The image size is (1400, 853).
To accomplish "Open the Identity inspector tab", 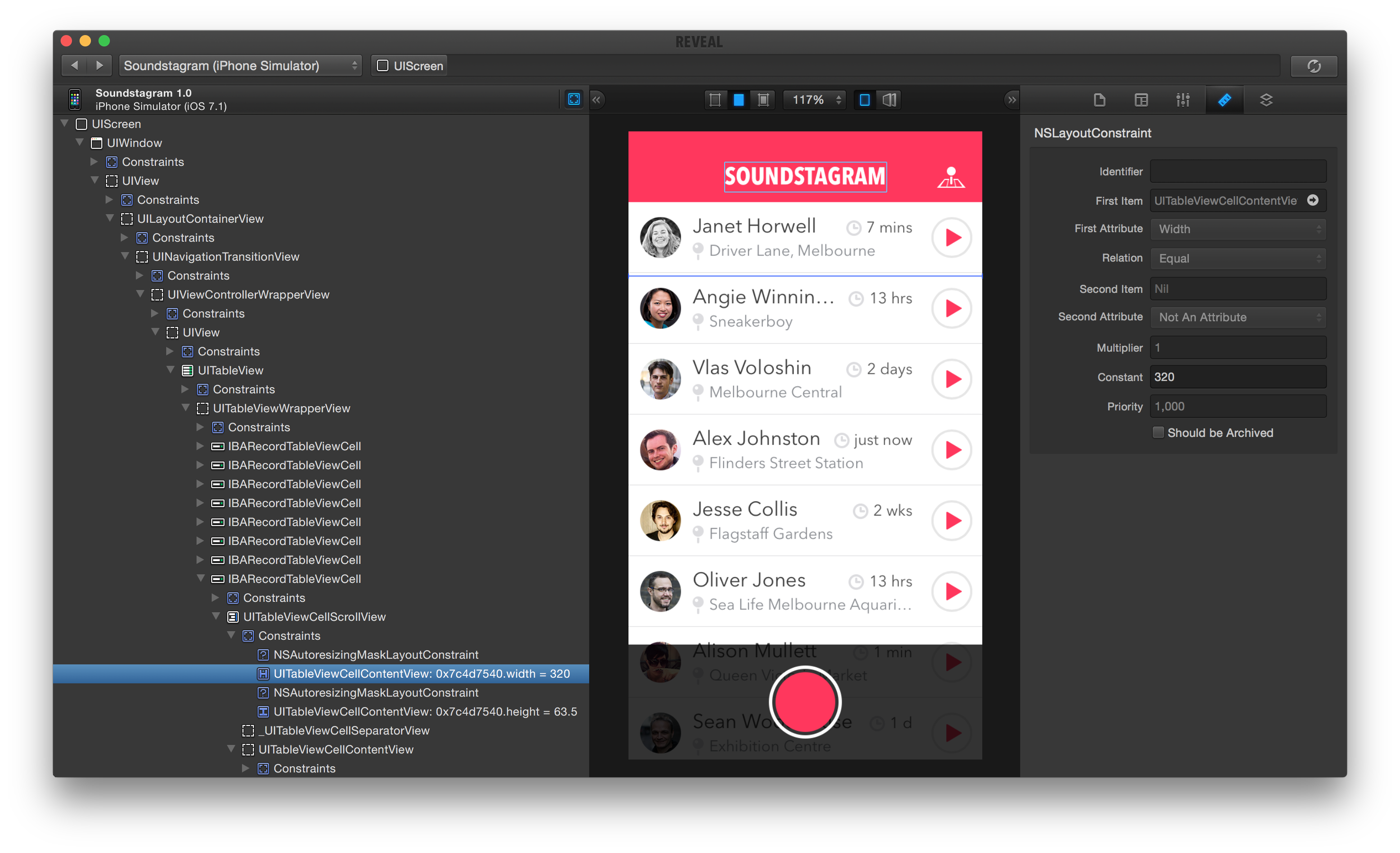I will tap(1141, 100).
